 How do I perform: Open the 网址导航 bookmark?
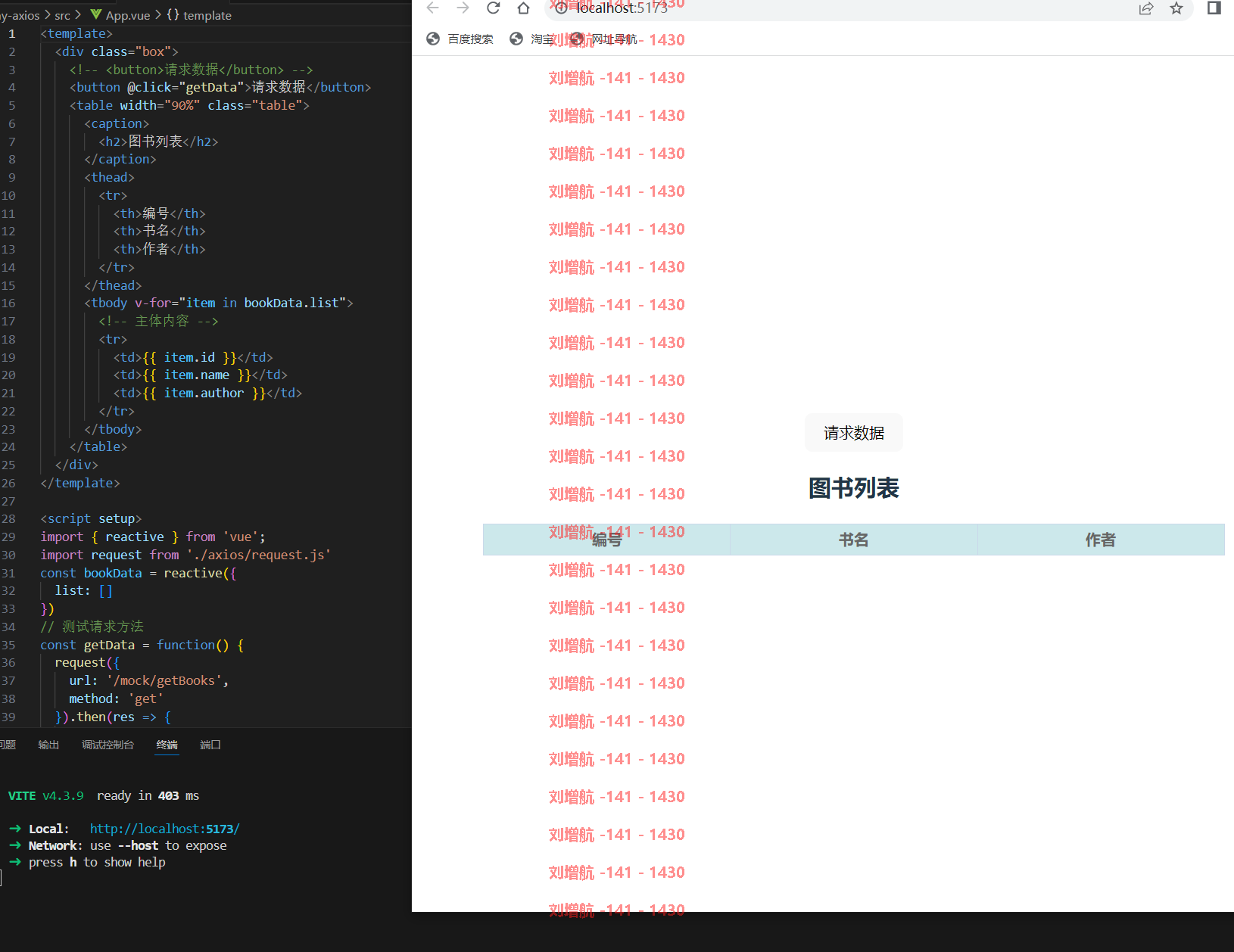[x=603, y=39]
